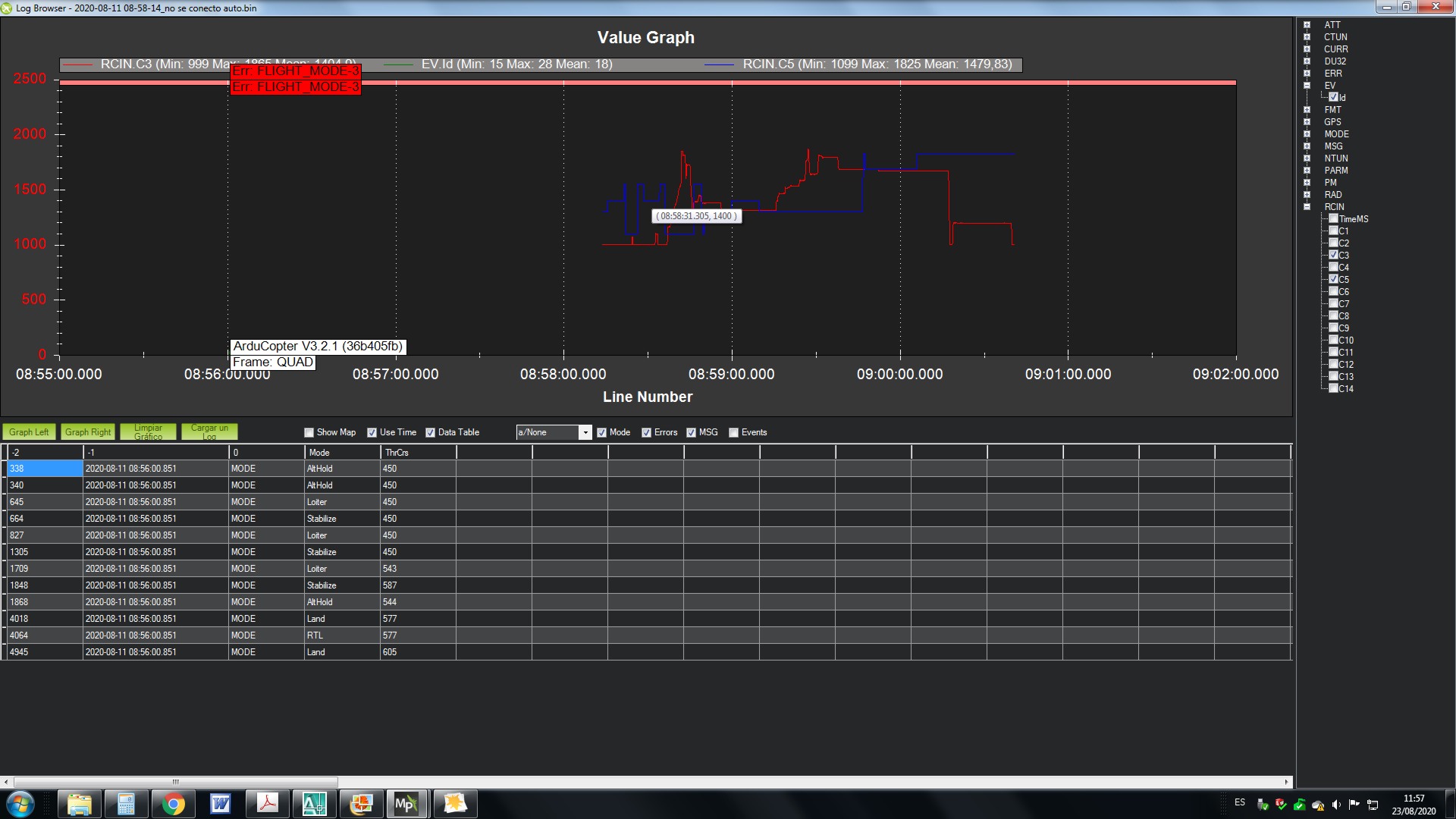
Task: Click the Windows Start orb
Action: coord(20,804)
